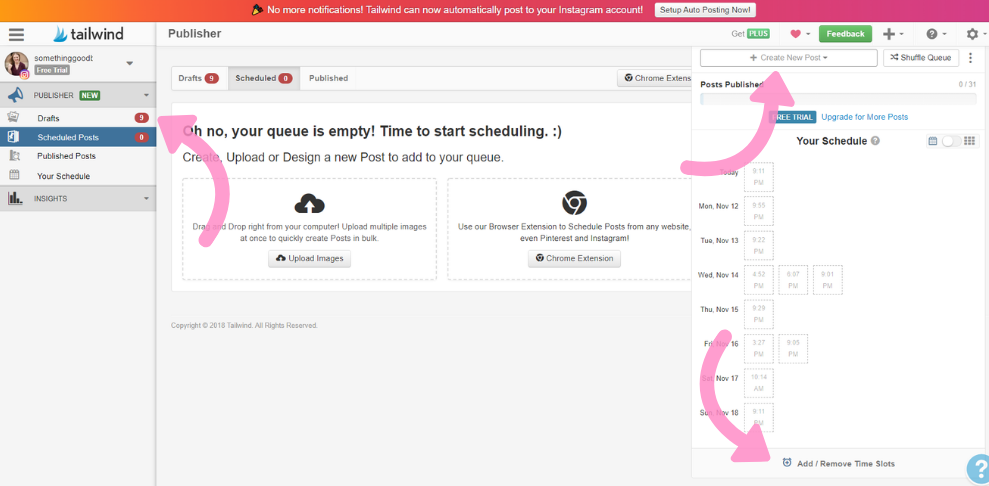Open the hamburger menu icon

(x=16, y=35)
